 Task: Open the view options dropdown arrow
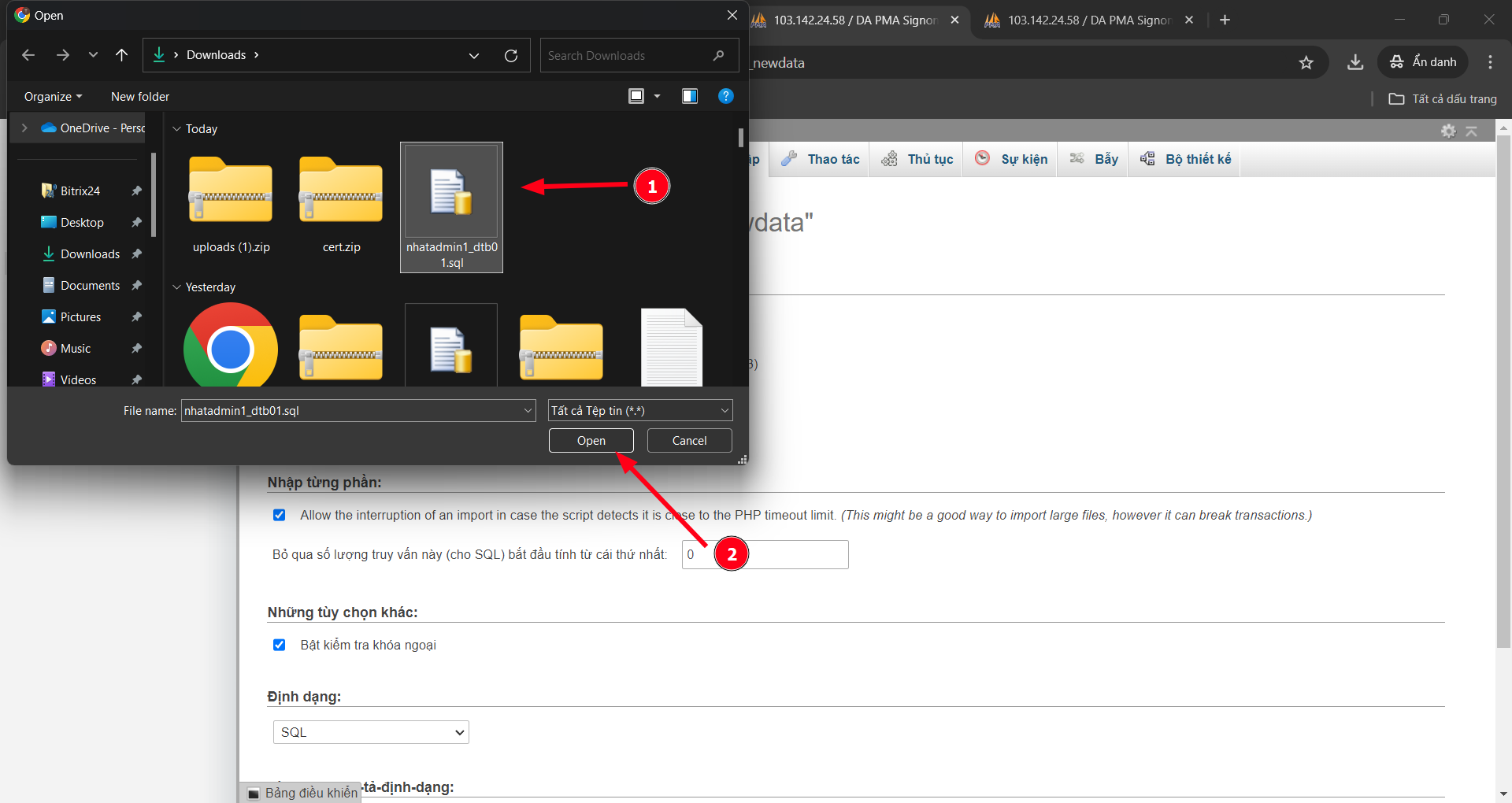click(x=657, y=96)
